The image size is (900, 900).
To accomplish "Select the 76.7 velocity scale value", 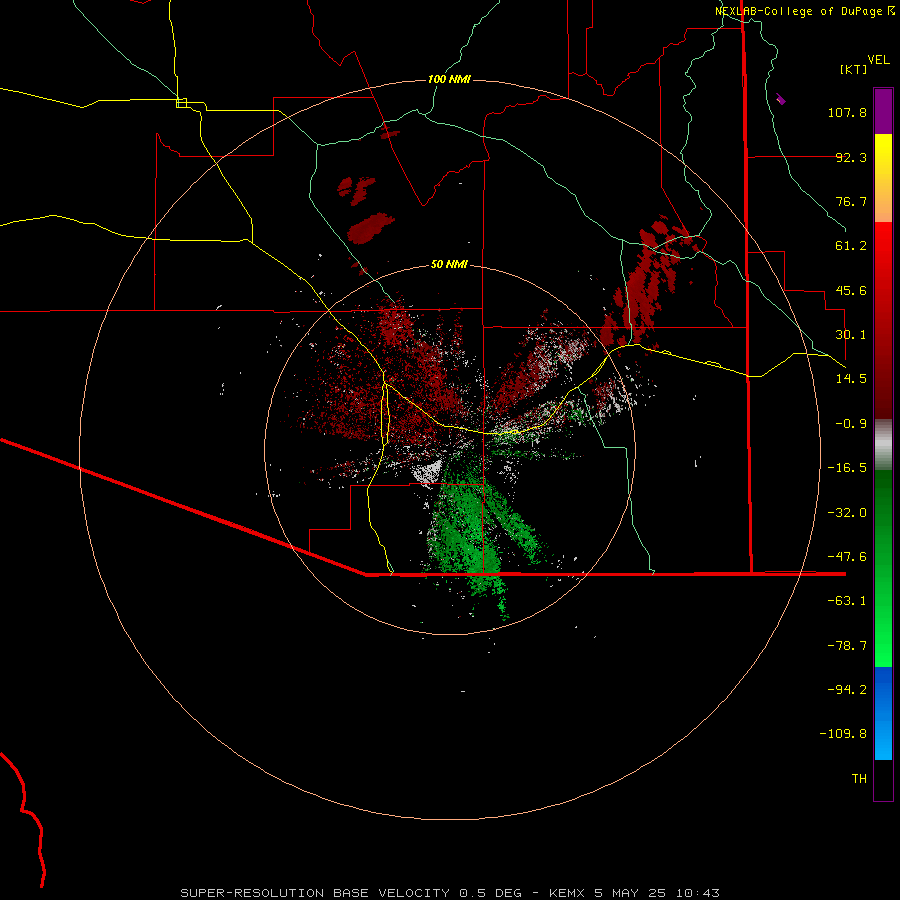I will click(851, 201).
